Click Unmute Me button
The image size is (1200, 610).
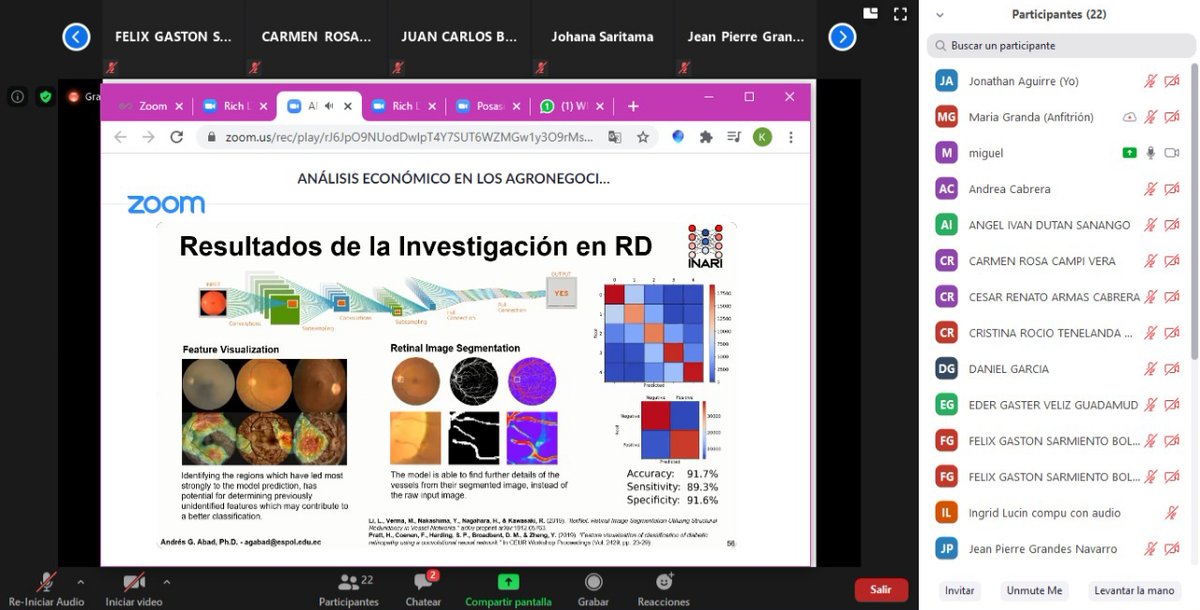(1034, 590)
